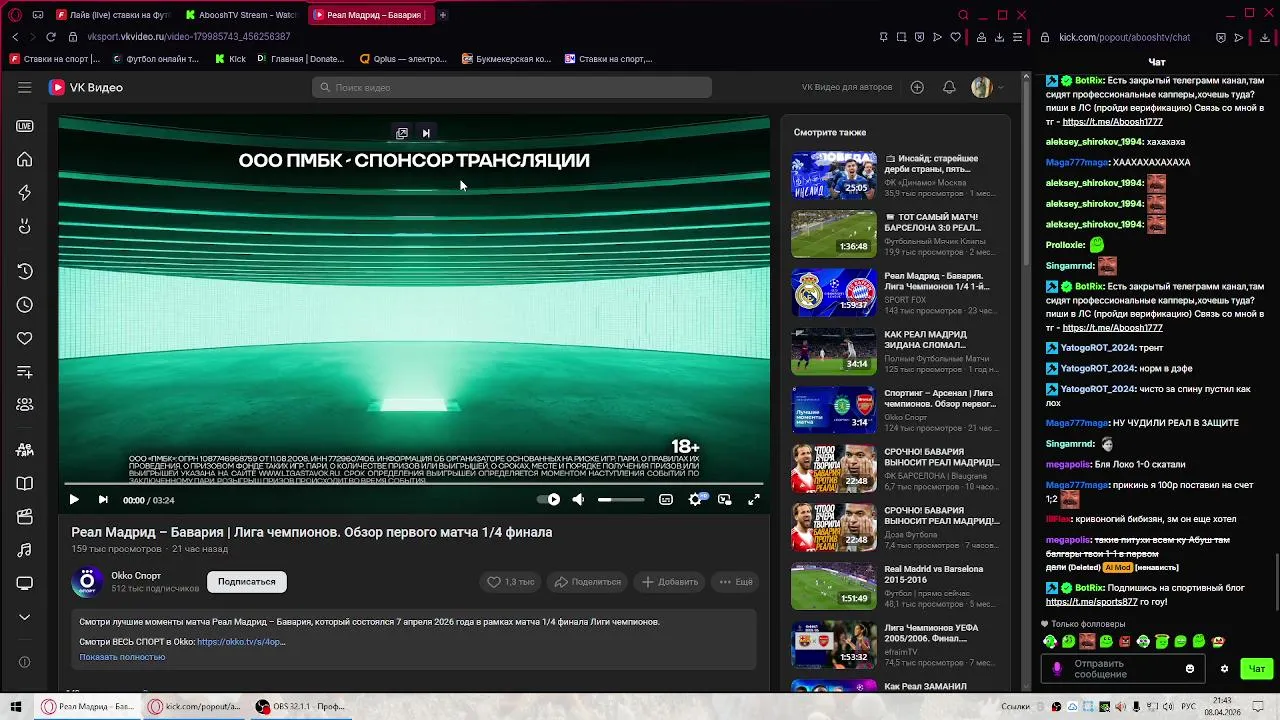Open t.me/sports877 link in Kick chat
Viewport: 1280px width, 720px height.
click(x=1092, y=602)
